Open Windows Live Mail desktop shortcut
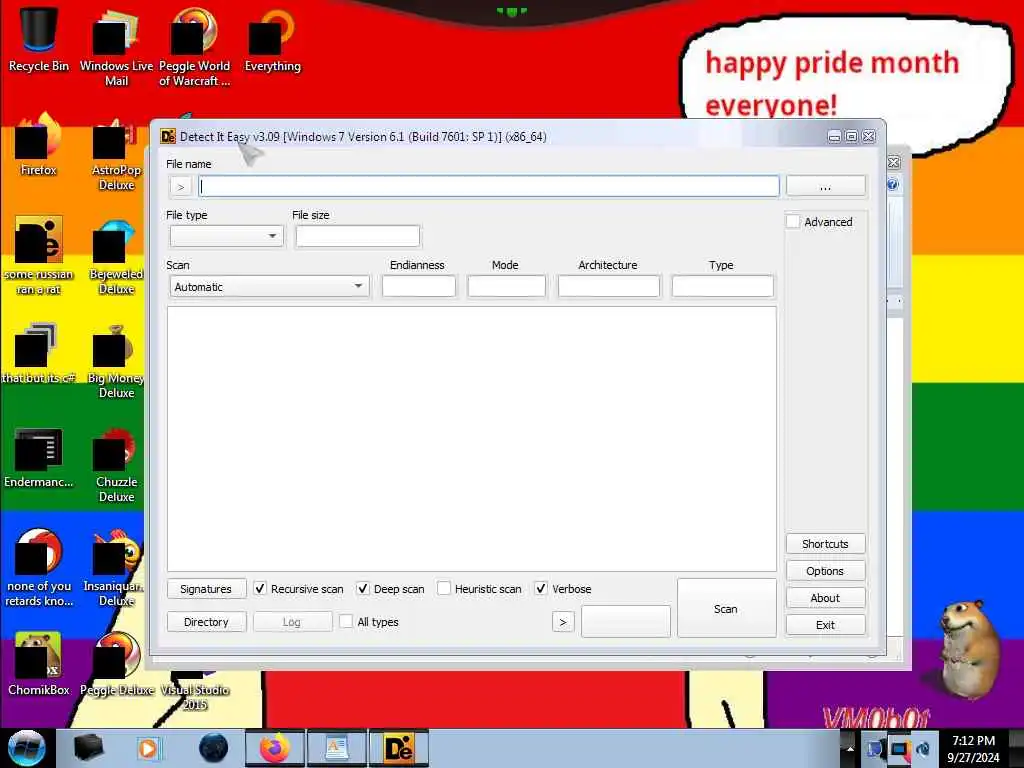Image resolution: width=1024 pixels, height=768 pixels. [116, 47]
